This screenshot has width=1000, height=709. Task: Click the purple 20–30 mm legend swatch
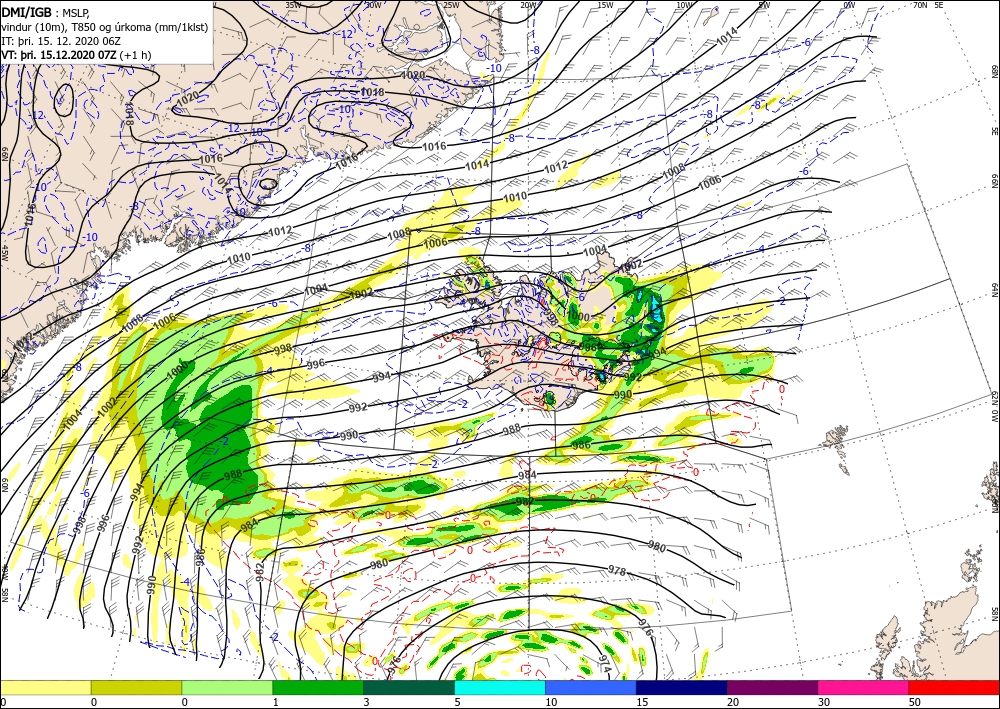[x=772, y=687]
